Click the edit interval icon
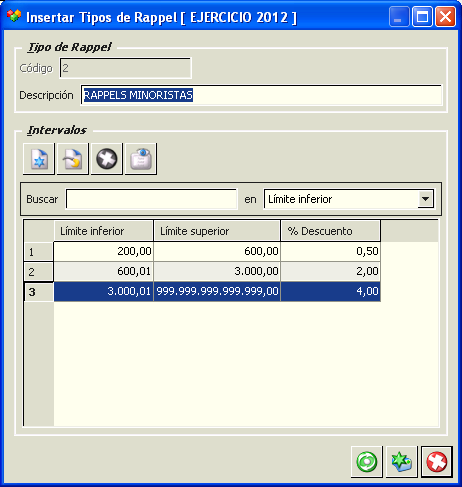 (x=73, y=159)
